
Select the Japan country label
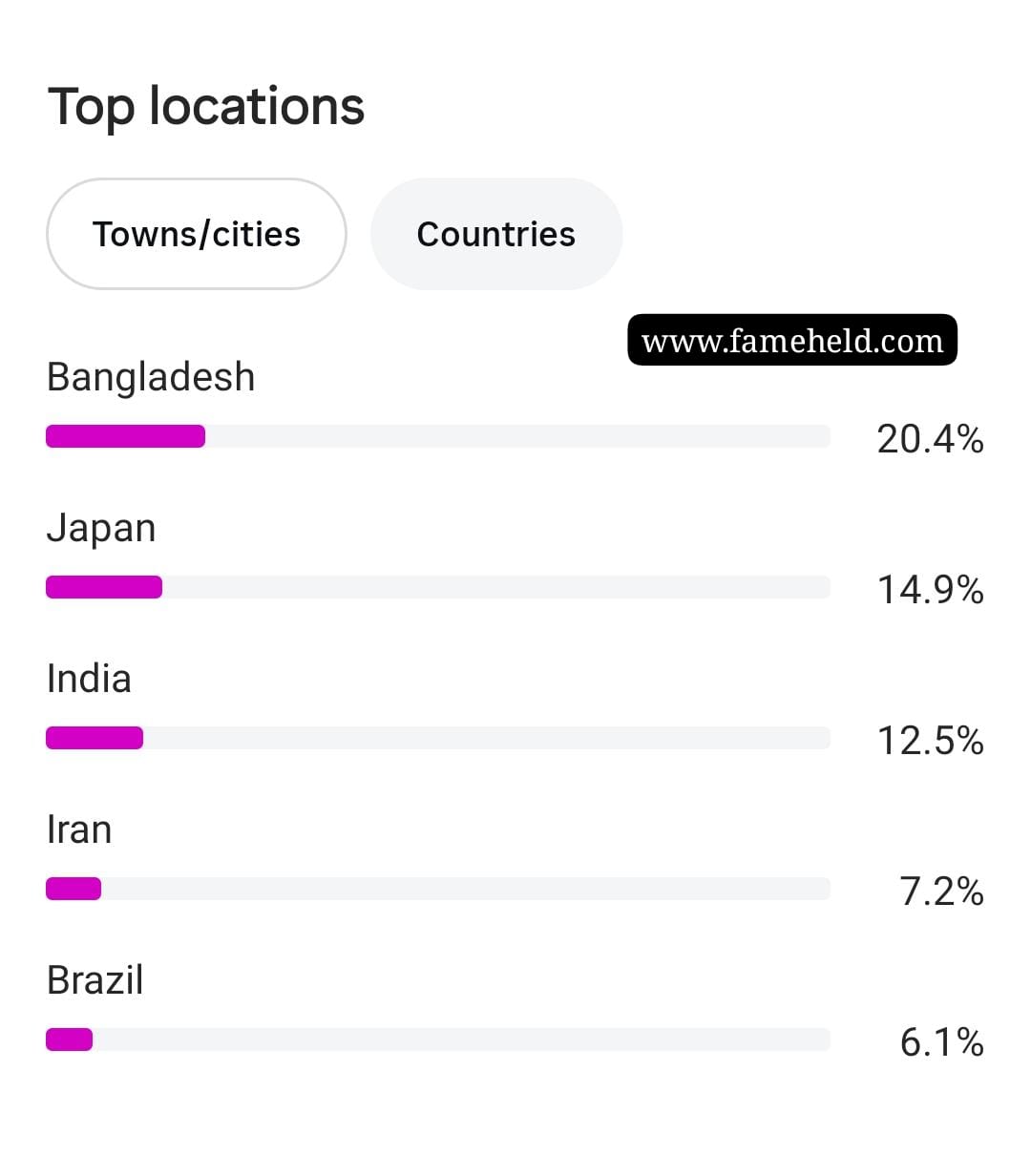point(101,529)
